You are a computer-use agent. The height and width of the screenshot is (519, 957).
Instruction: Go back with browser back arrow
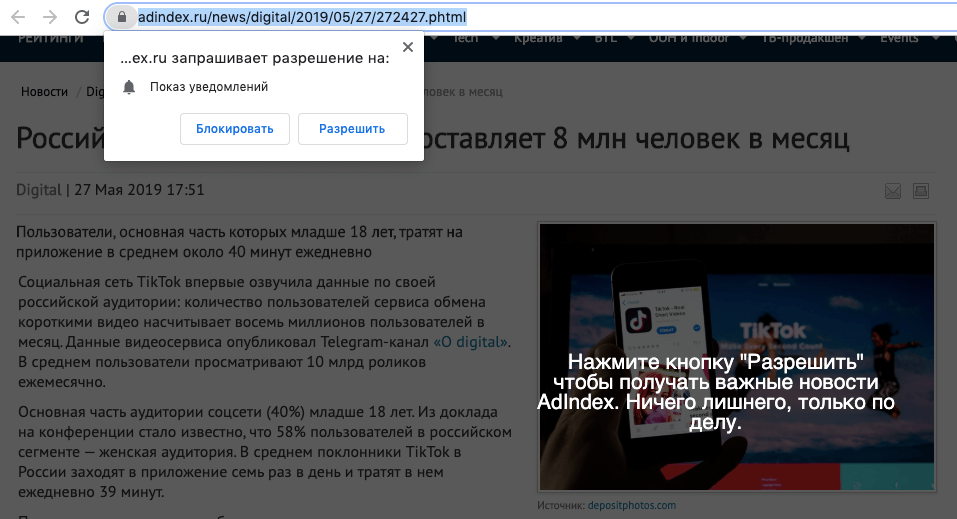[x=18, y=17]
